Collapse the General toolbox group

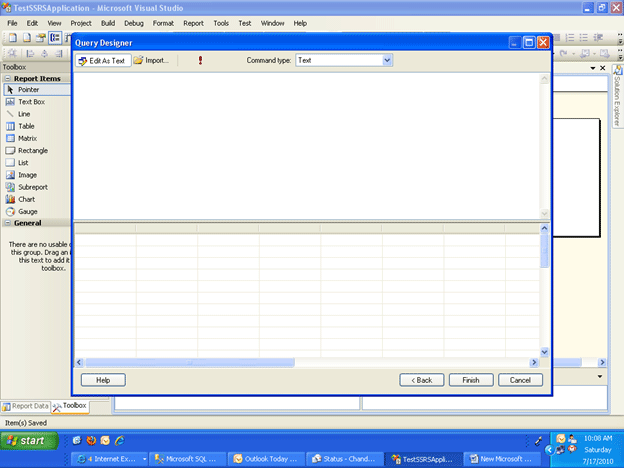pos(8,223)
